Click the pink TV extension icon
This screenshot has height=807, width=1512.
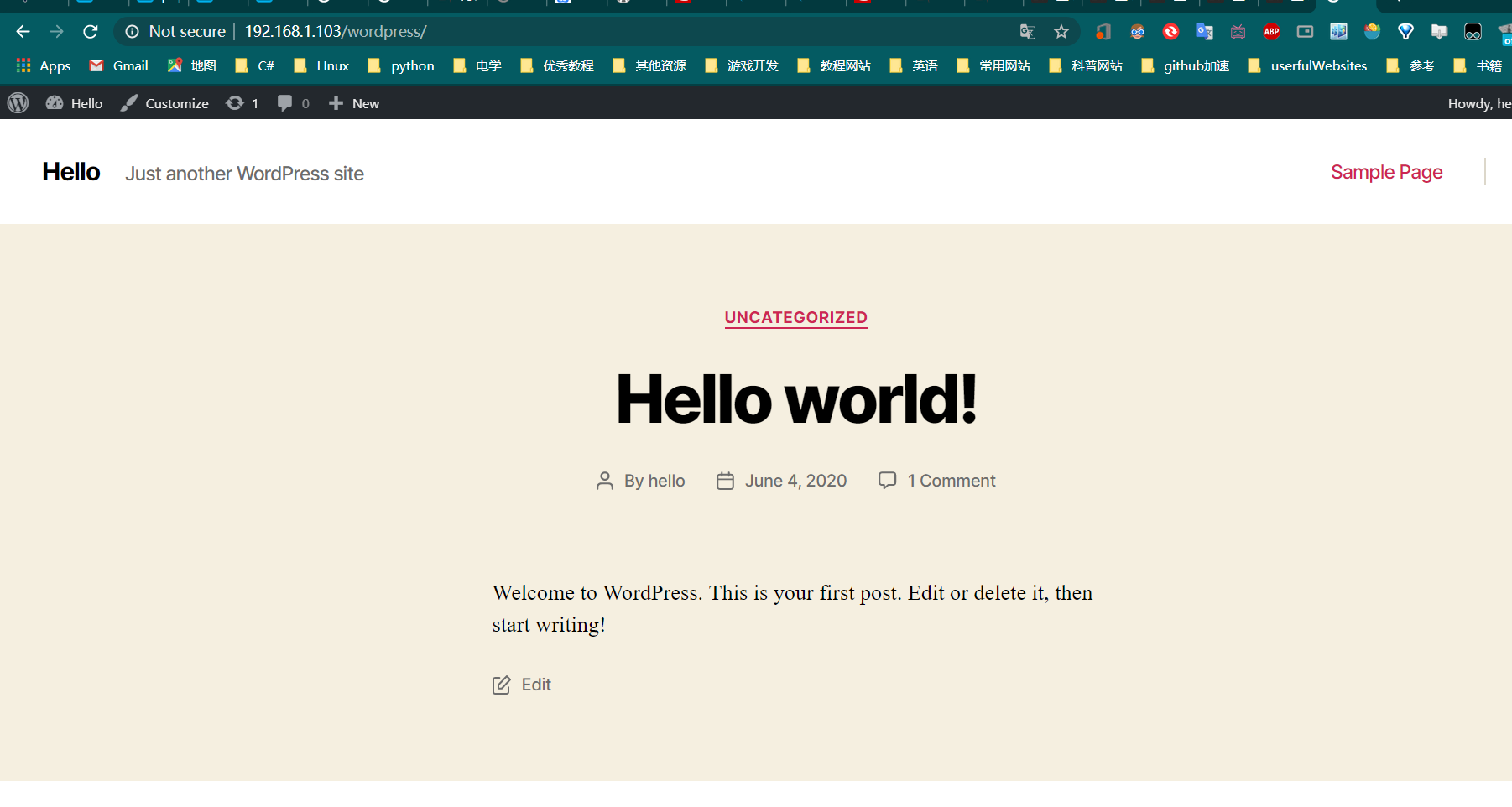click(x=1238, y=32)
